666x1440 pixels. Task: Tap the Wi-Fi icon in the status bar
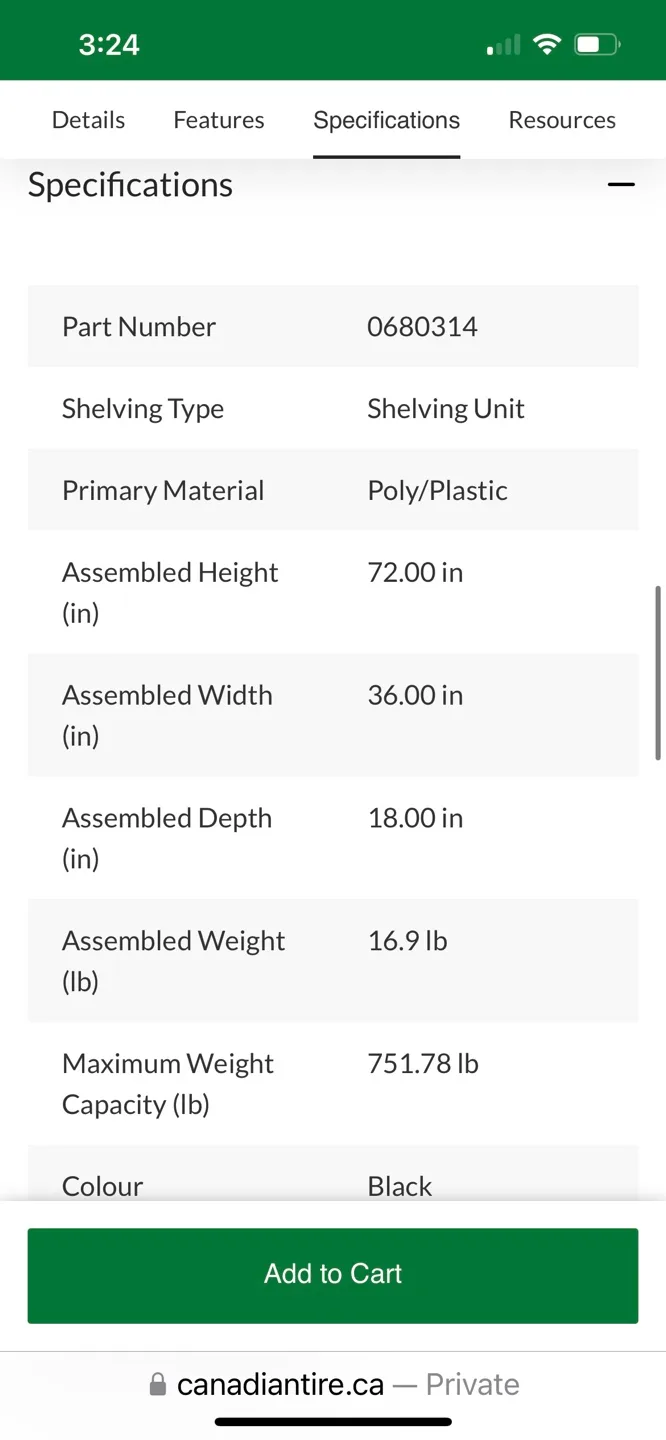(547, 43)
